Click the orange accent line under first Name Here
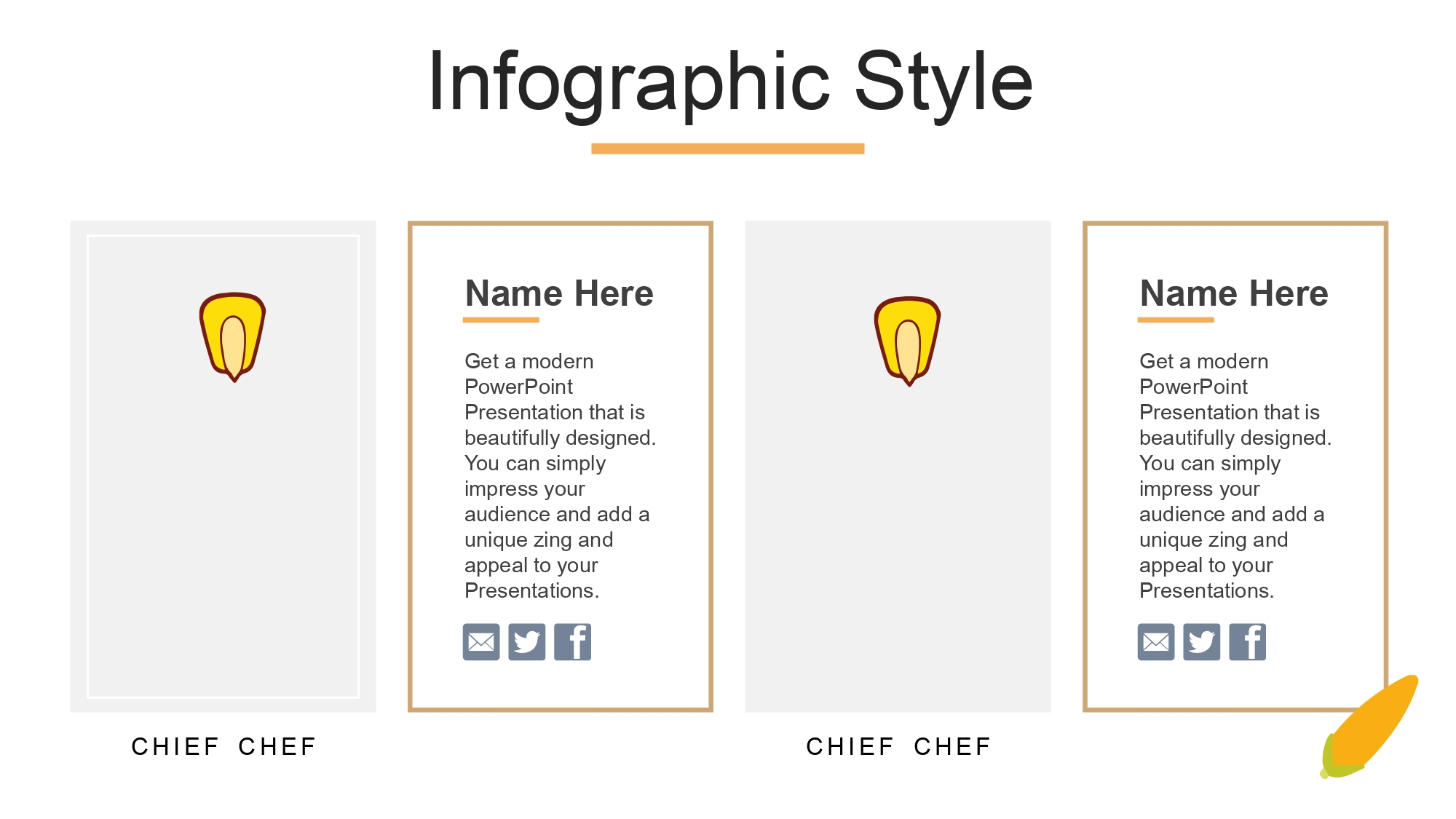 tap(501, 320)
